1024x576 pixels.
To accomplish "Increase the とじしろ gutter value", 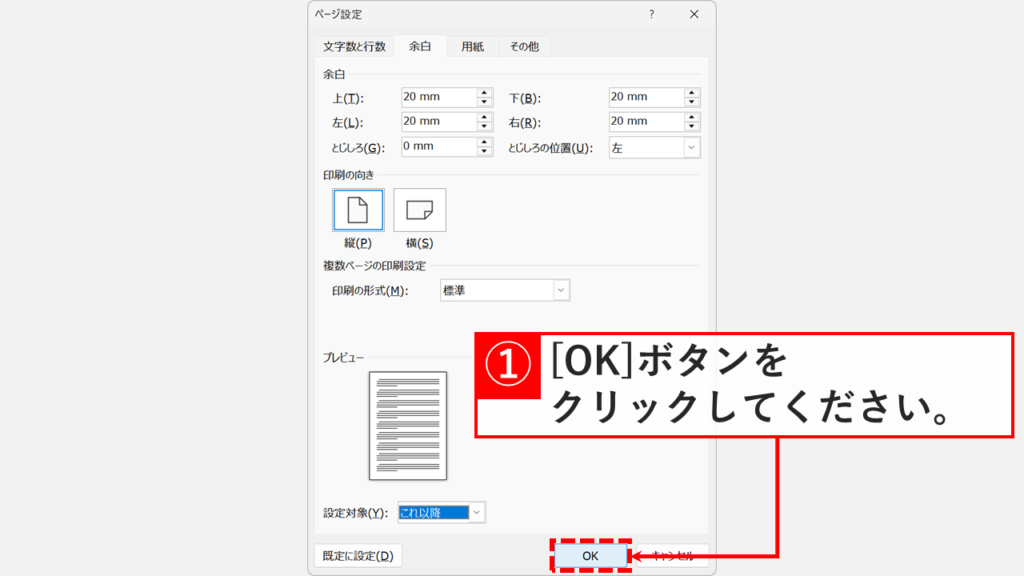I will point(486,142).
